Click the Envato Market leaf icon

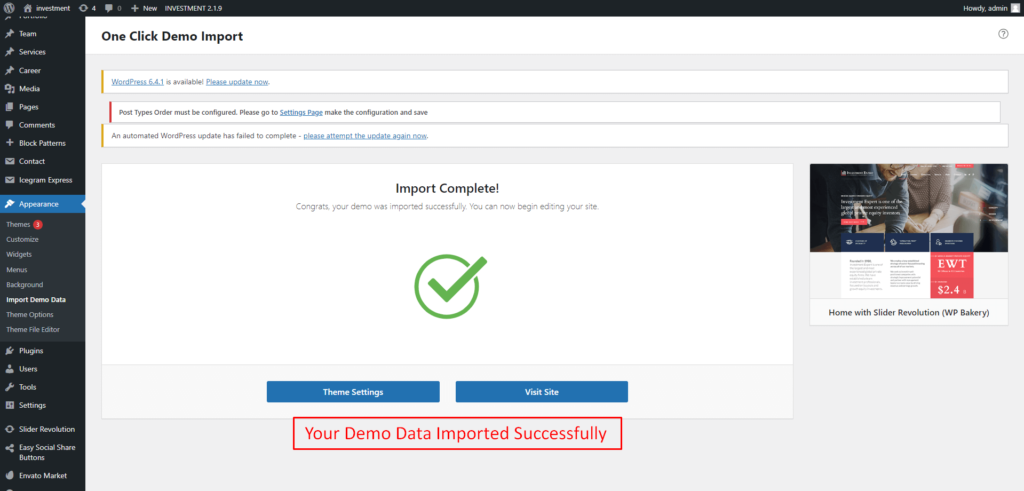[10, 476]
